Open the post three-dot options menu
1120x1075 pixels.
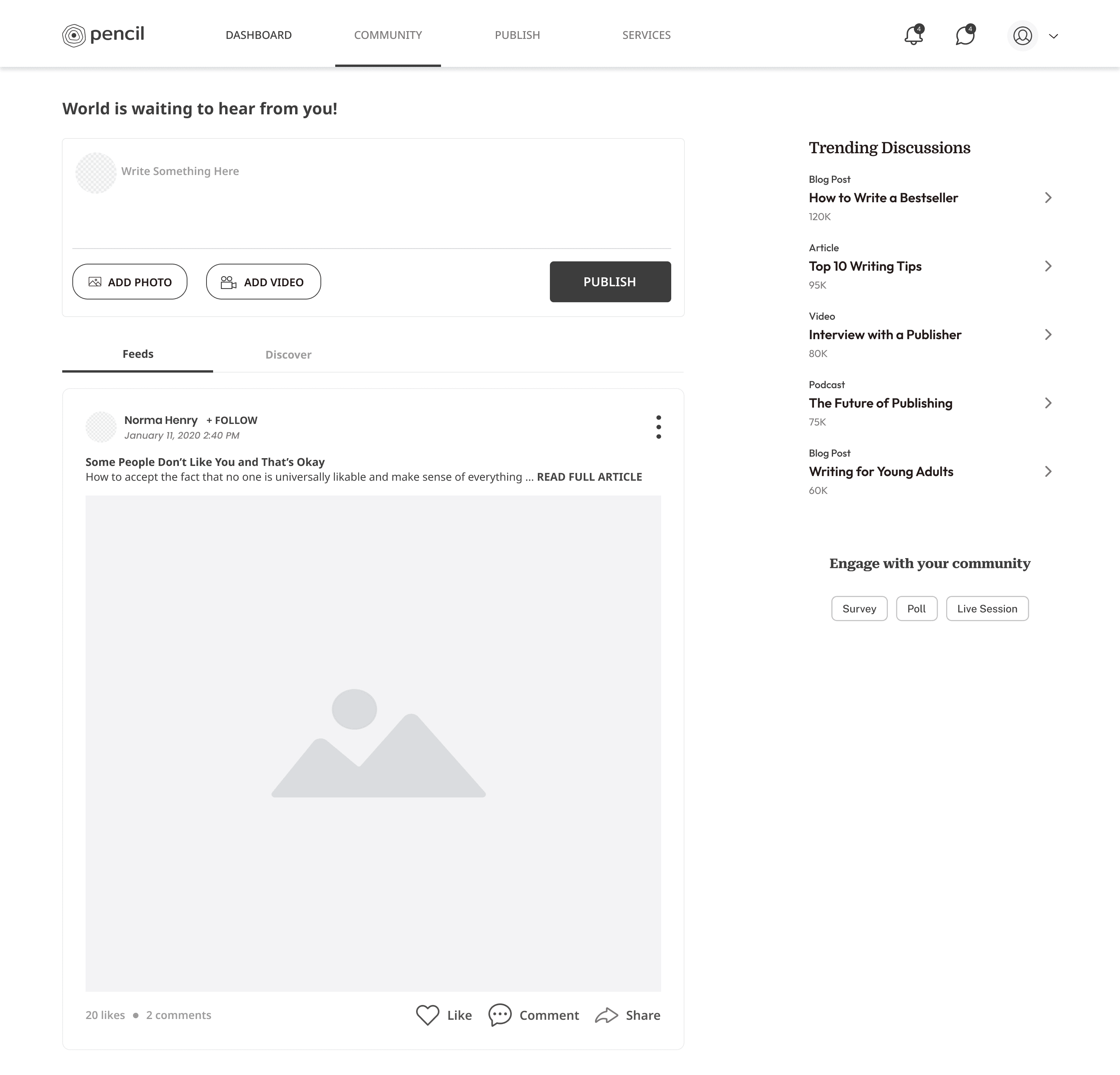pos(658,427)
